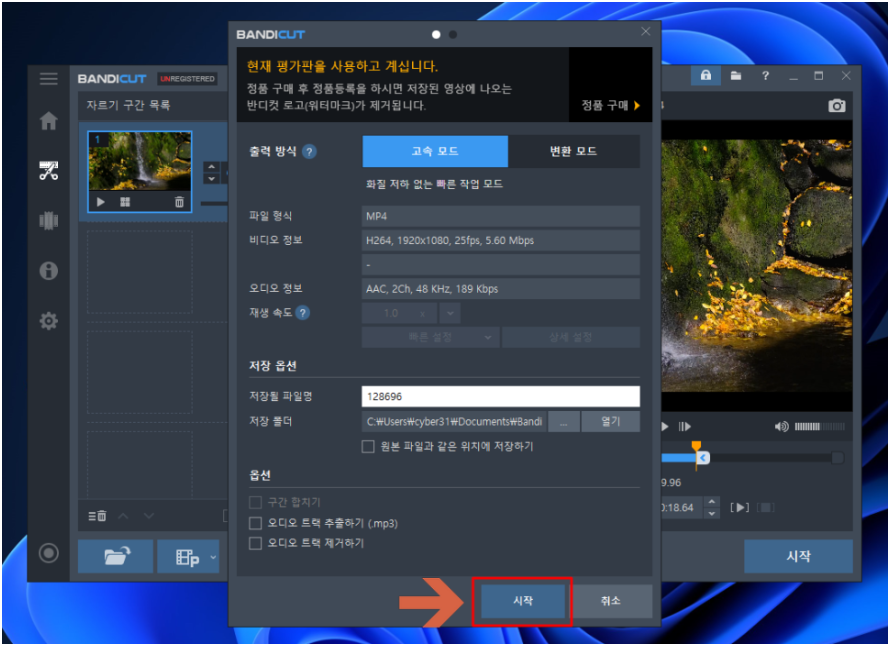
Task: Switch to 고속 모드 tab
Action: click(x=435, y=151)
